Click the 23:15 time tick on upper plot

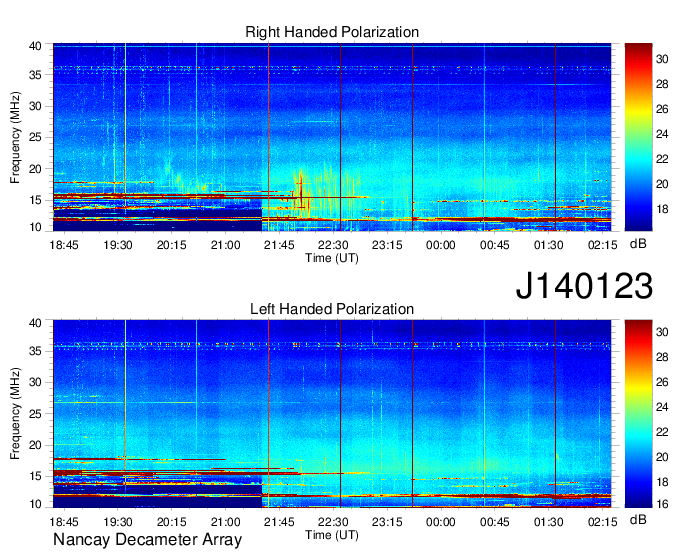click(387, 245)
